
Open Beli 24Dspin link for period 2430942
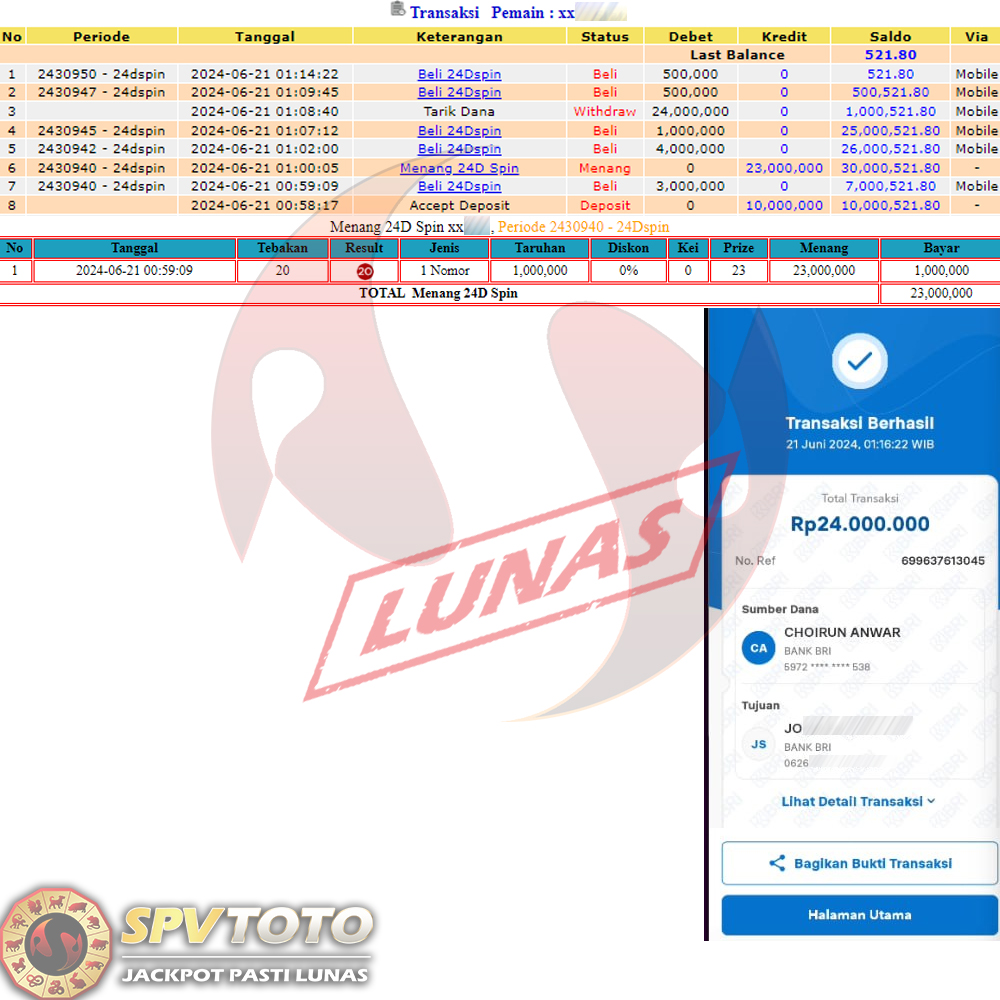[459, 149]
